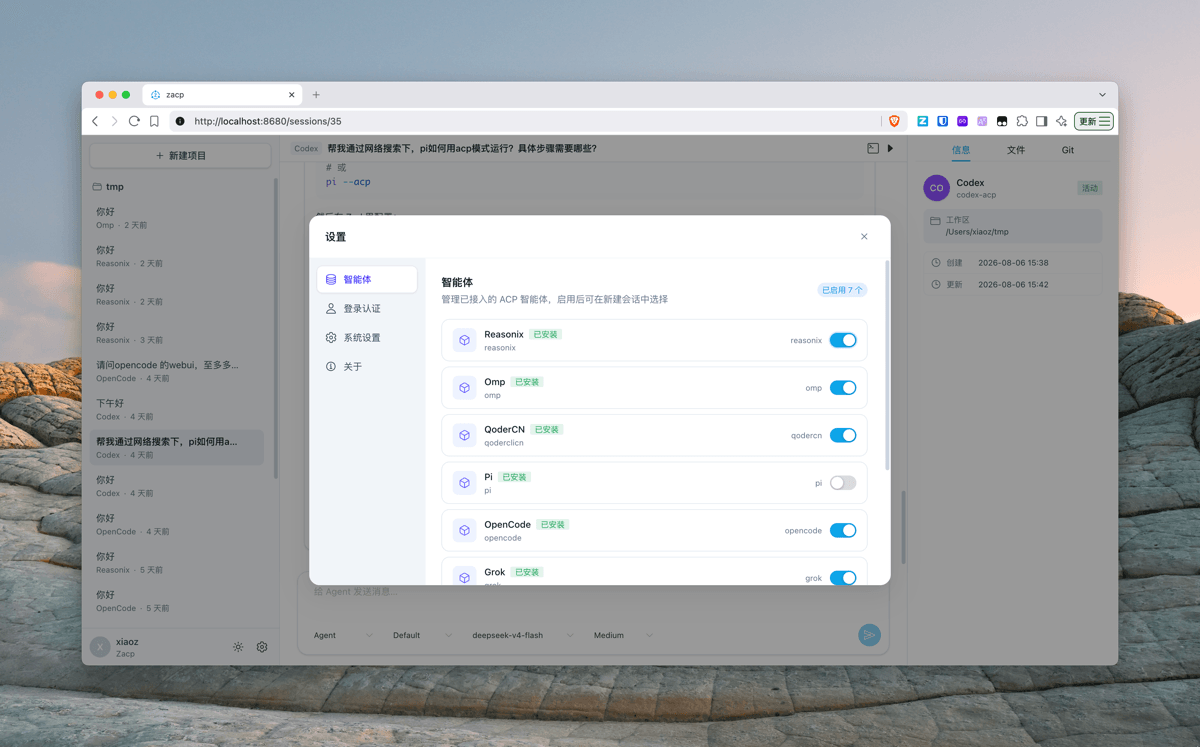Reload the browser page

134,121
